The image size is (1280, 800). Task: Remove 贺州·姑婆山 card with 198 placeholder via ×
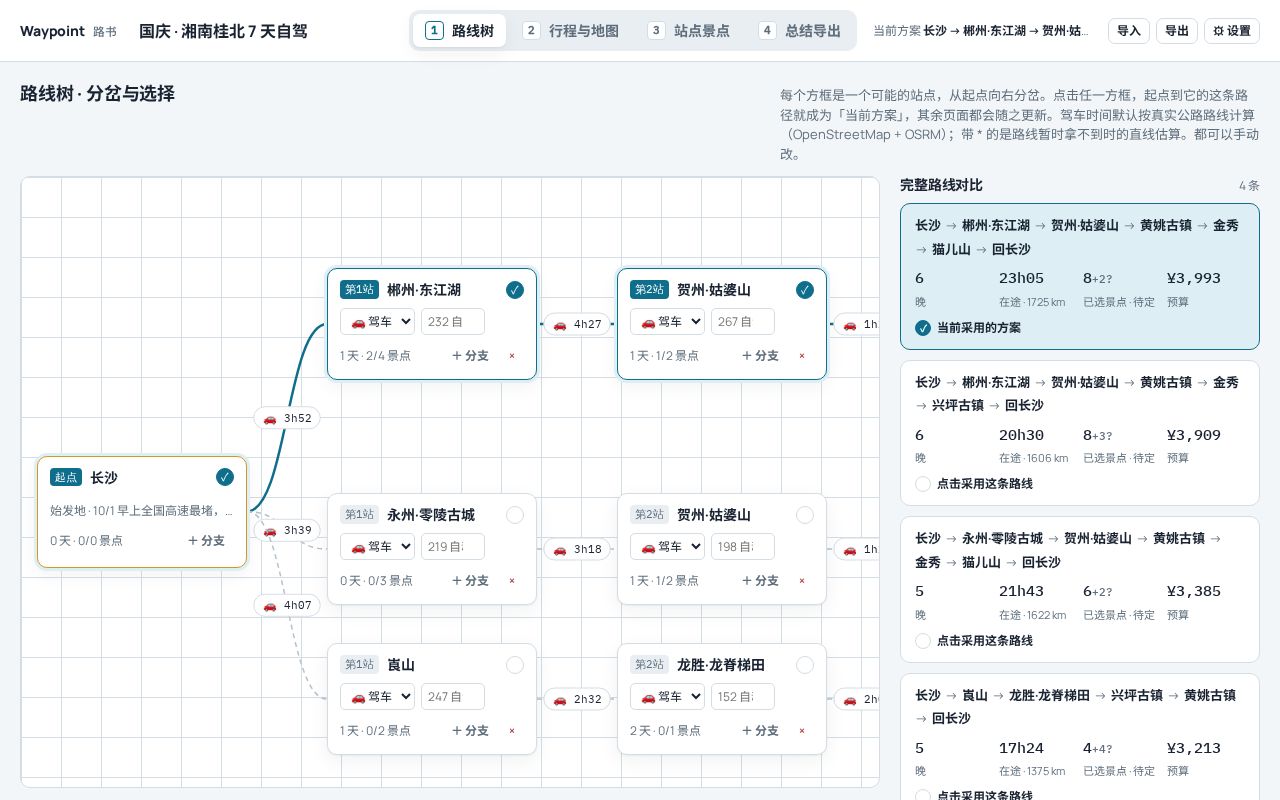pyautogui.click(x=802, y=581)
